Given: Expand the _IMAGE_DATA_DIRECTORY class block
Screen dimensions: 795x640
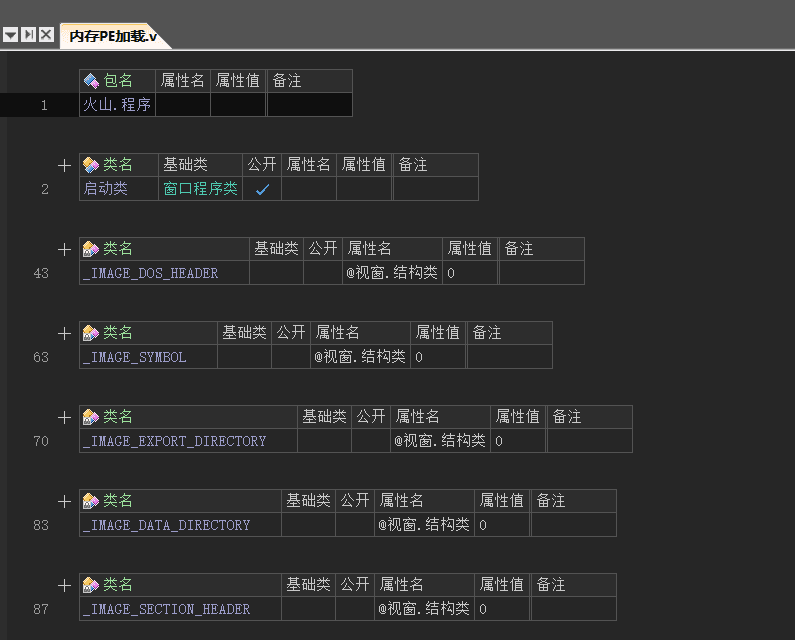Looking at the screenshot, I should [64, 502].
